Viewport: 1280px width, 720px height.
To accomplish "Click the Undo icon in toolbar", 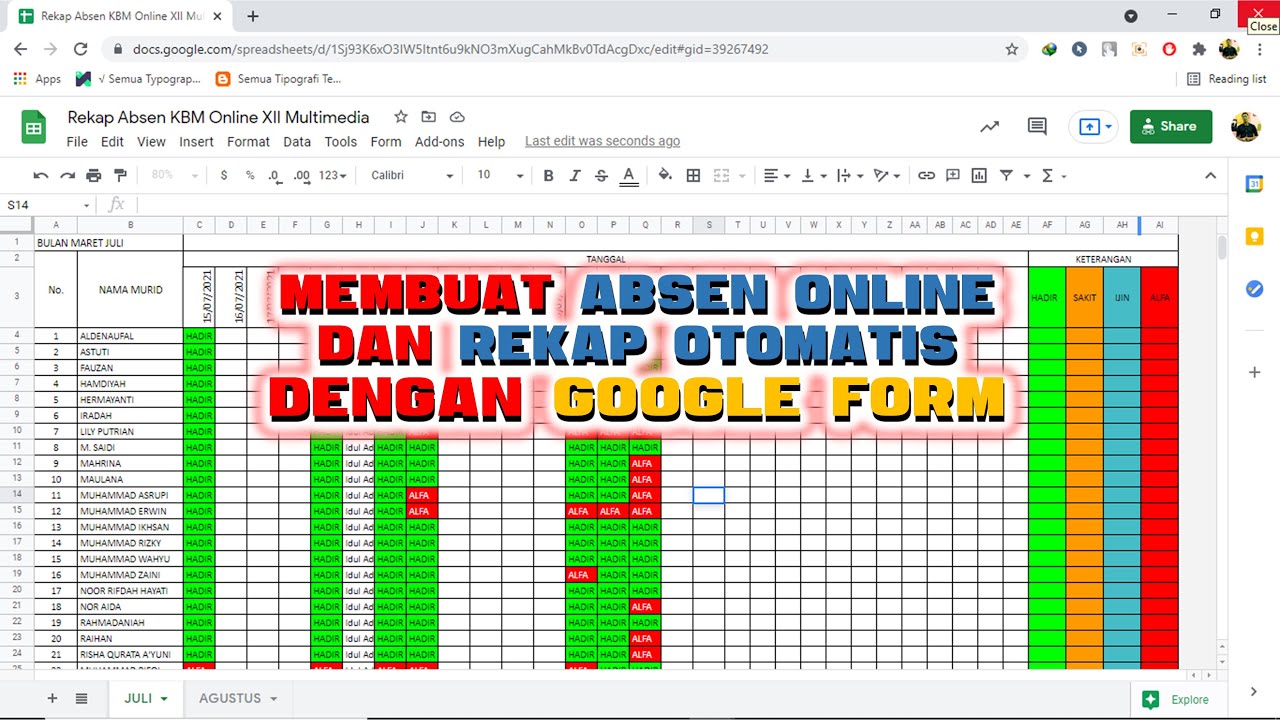I will pos(41,175).
